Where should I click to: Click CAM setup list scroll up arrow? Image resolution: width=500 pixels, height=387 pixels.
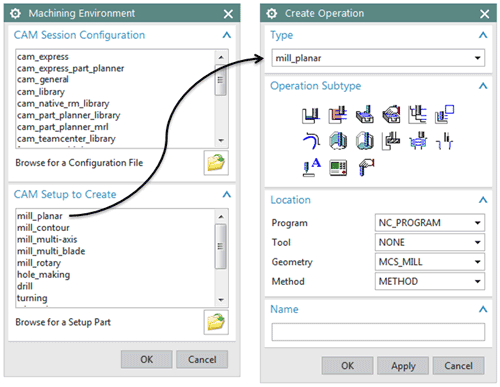click(221, 217)
